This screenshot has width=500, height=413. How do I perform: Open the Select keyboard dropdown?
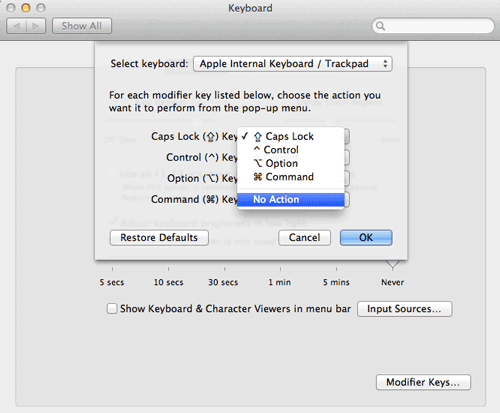[x=293, y=64]
